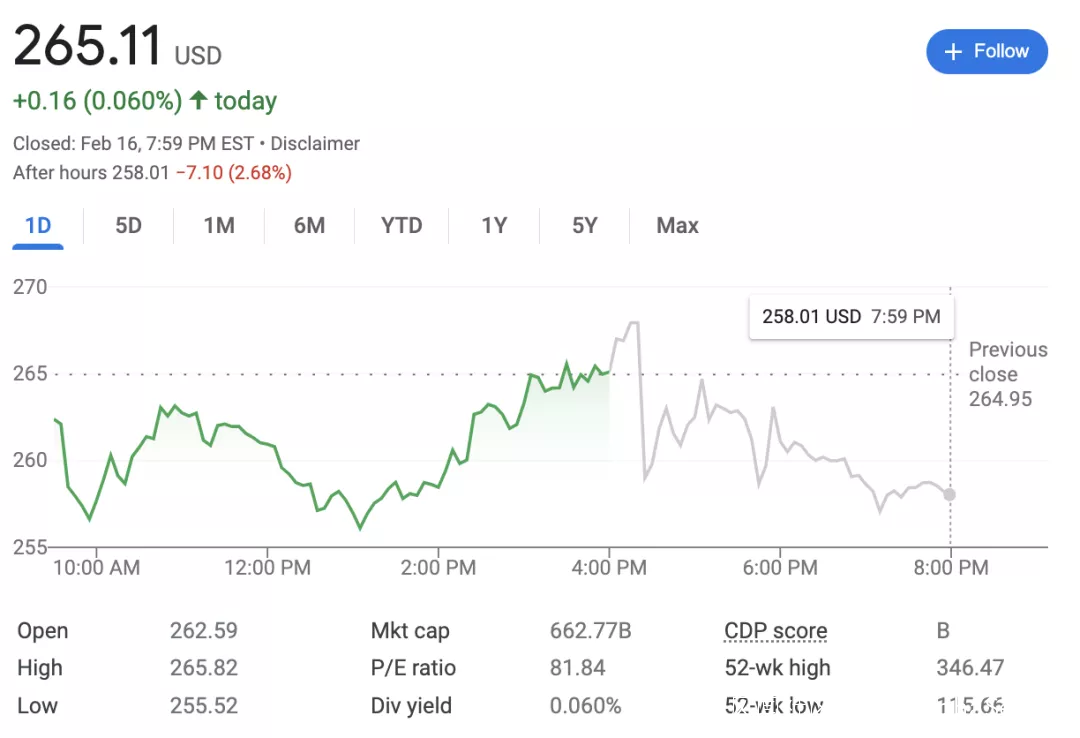Click the green up arrow icon
1080x738 pixels.
[198, 101]
